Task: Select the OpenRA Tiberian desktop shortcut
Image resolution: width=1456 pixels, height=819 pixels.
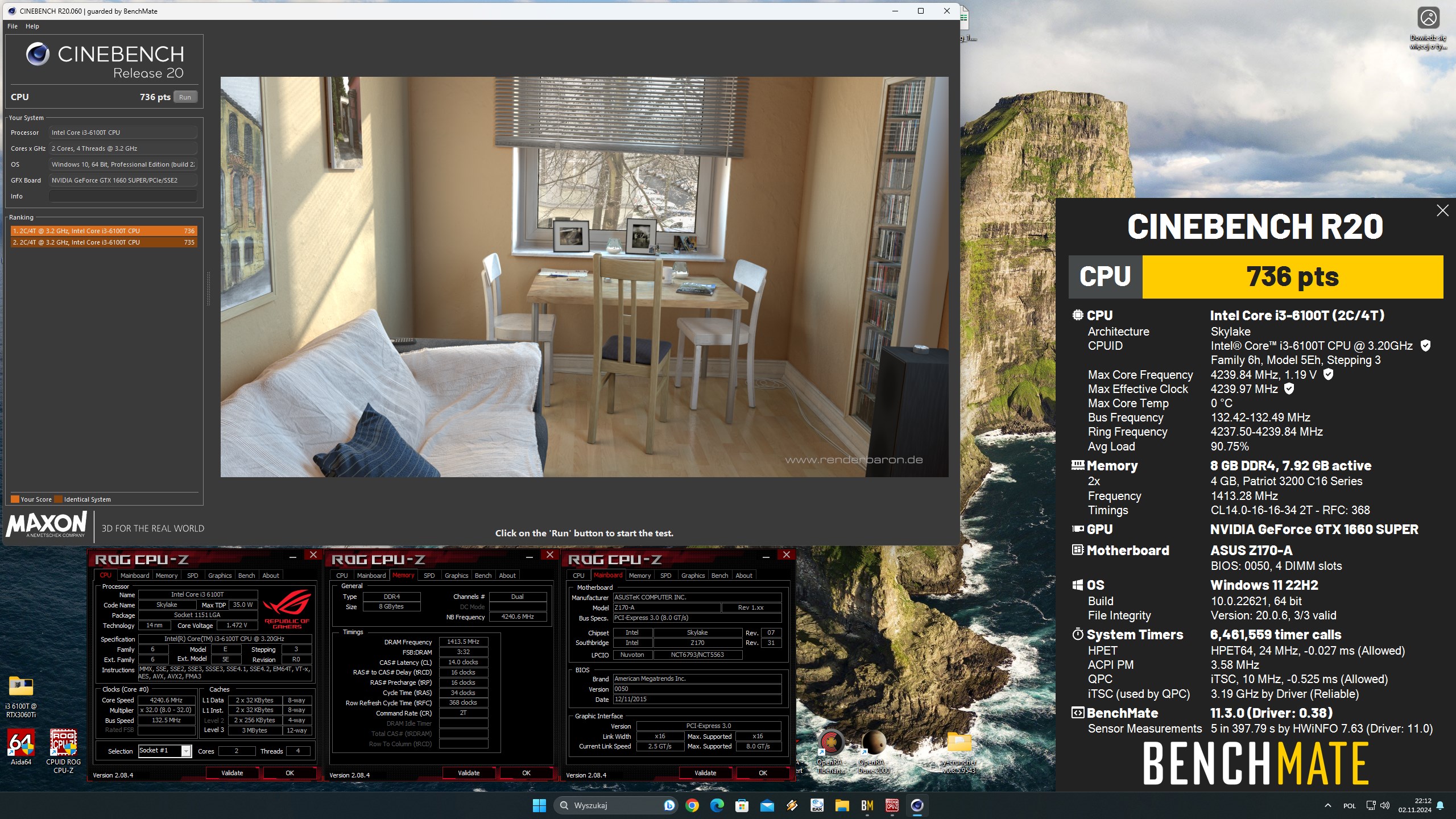Action: coord(830,751)
